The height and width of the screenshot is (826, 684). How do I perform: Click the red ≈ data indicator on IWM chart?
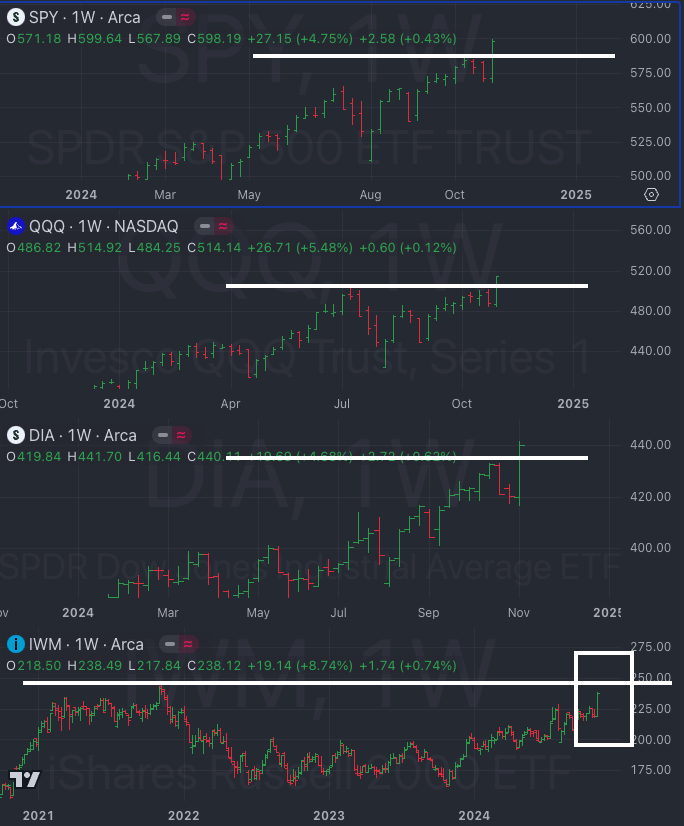[188, 644]
